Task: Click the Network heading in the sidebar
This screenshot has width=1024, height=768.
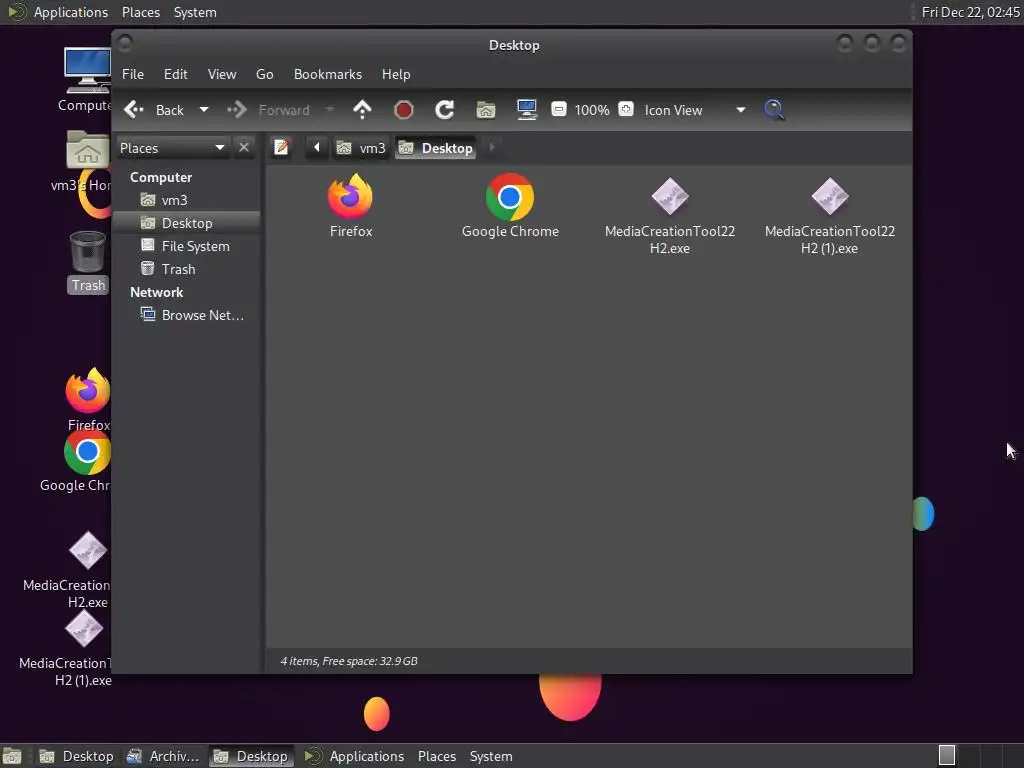Action: 156,292
